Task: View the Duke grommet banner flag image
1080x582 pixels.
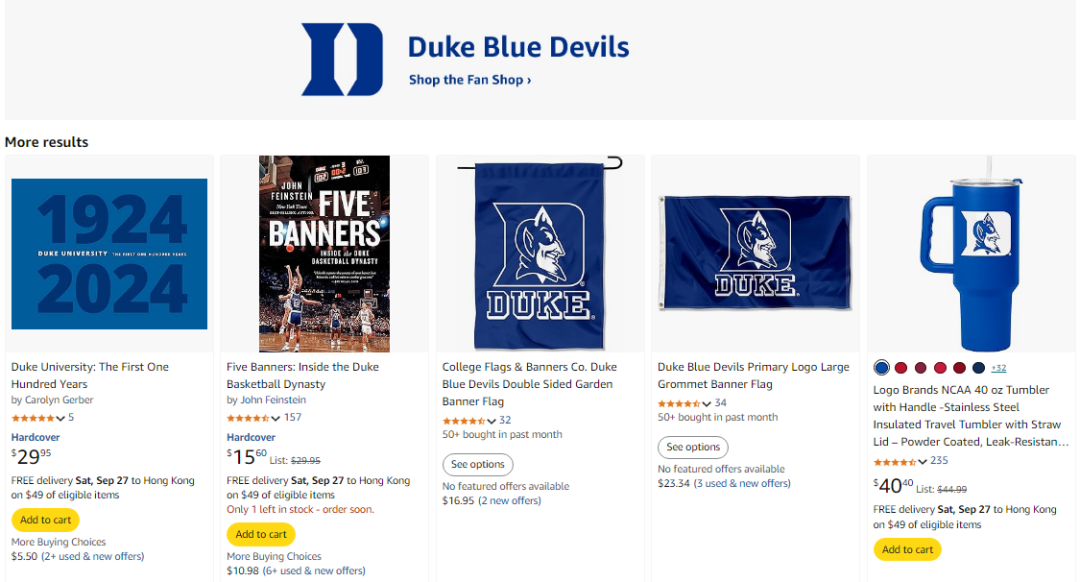Action: click(x=755, y=252)
